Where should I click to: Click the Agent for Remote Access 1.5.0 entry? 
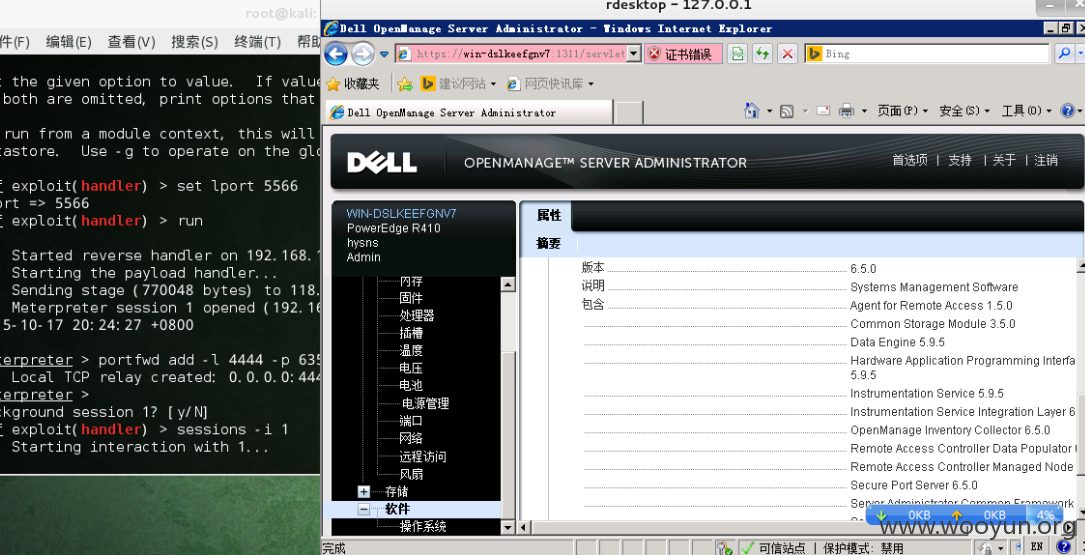(x=931, y=305)
